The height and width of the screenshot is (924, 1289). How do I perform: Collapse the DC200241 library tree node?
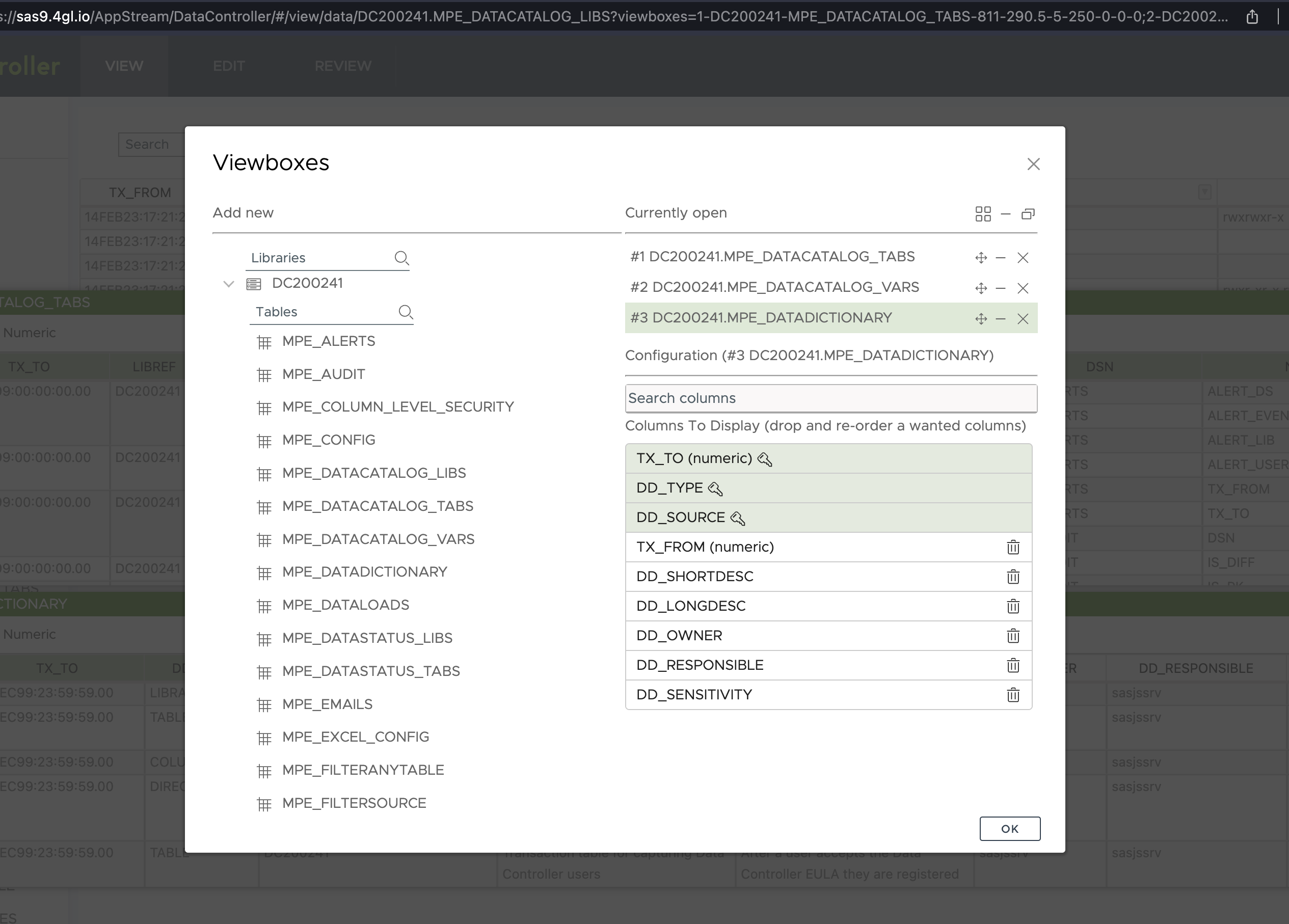pyautogui.click(x=228, y=284)
